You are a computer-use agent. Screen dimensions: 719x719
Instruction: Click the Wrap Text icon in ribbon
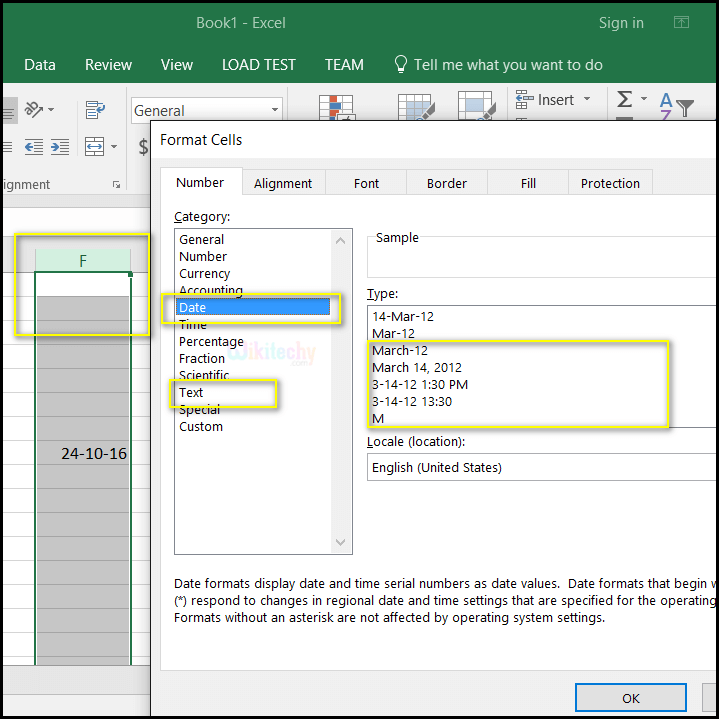96,110
